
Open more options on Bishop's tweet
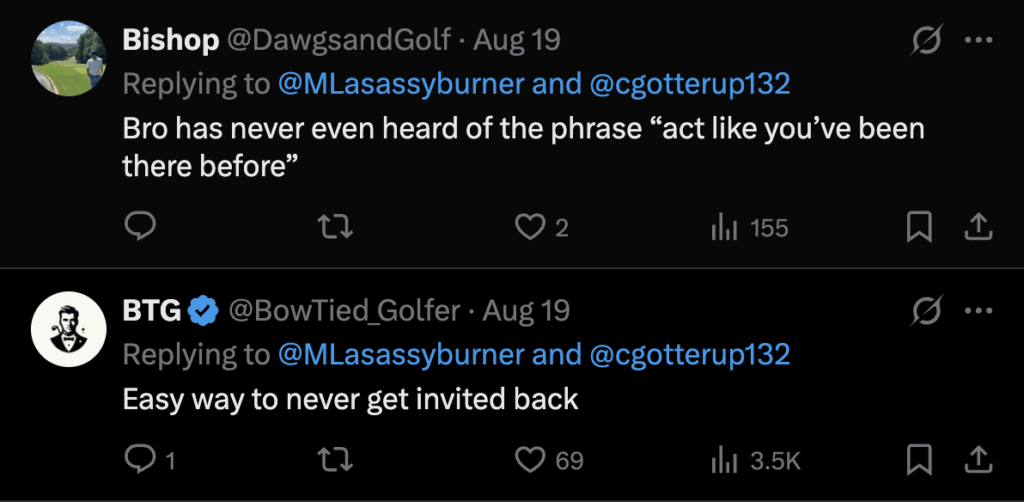click(977, 41)
